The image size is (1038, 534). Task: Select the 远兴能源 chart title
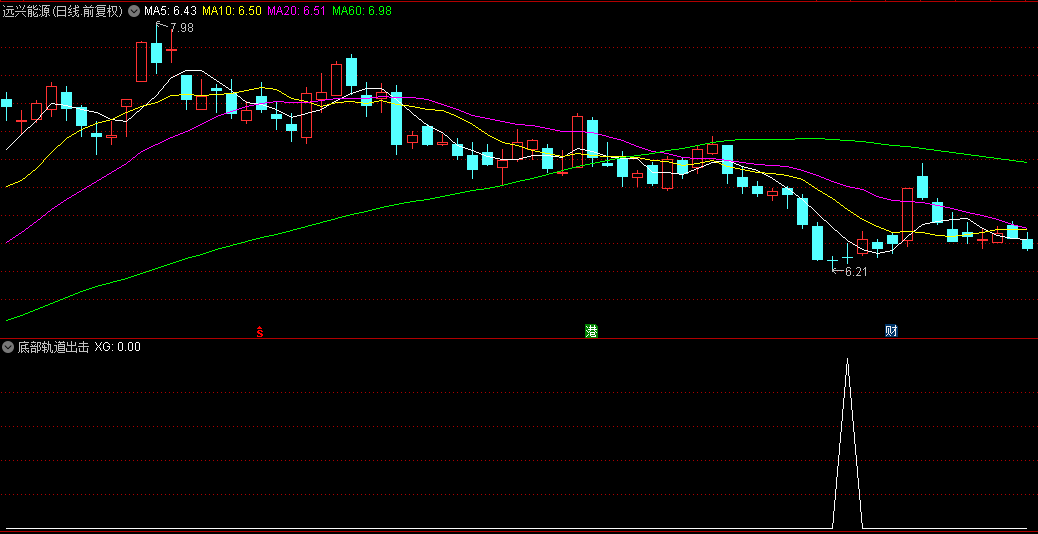coord(63,11)
